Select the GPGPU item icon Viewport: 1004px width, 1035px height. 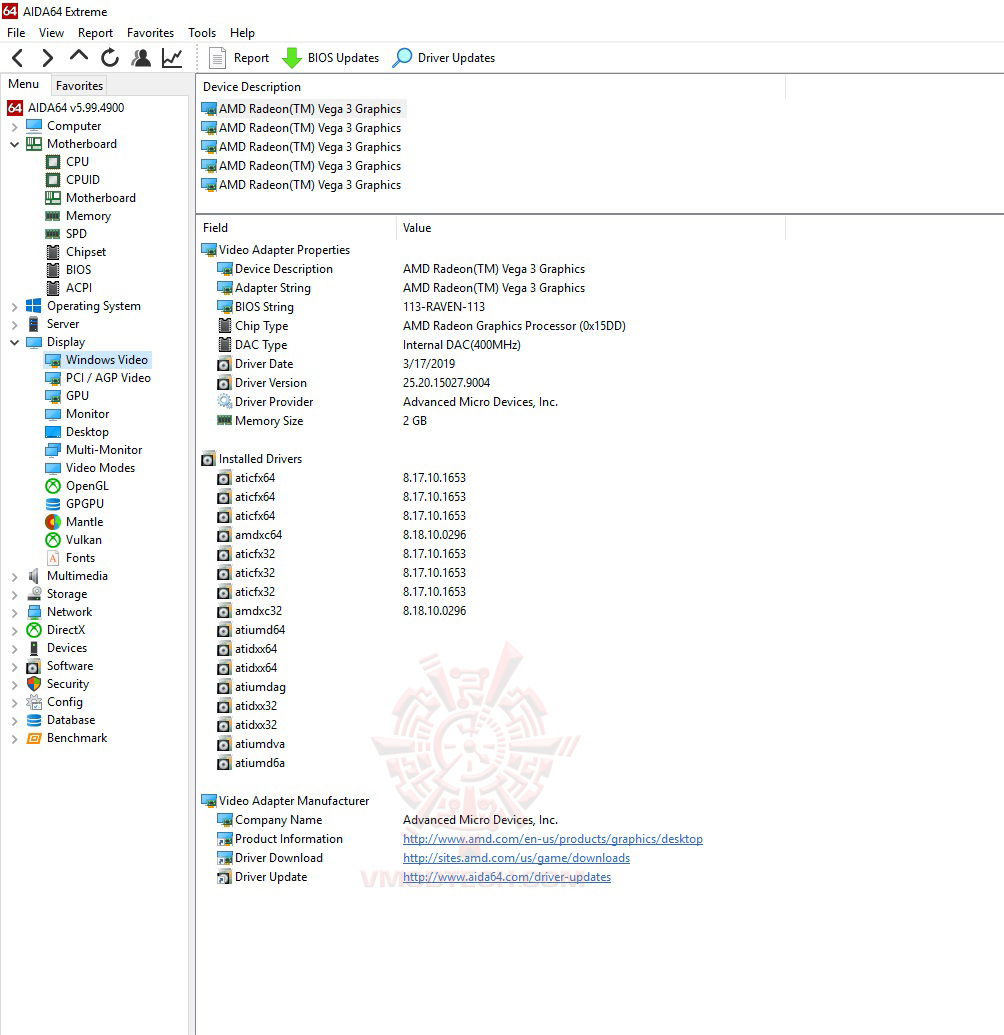coord(53,504)
